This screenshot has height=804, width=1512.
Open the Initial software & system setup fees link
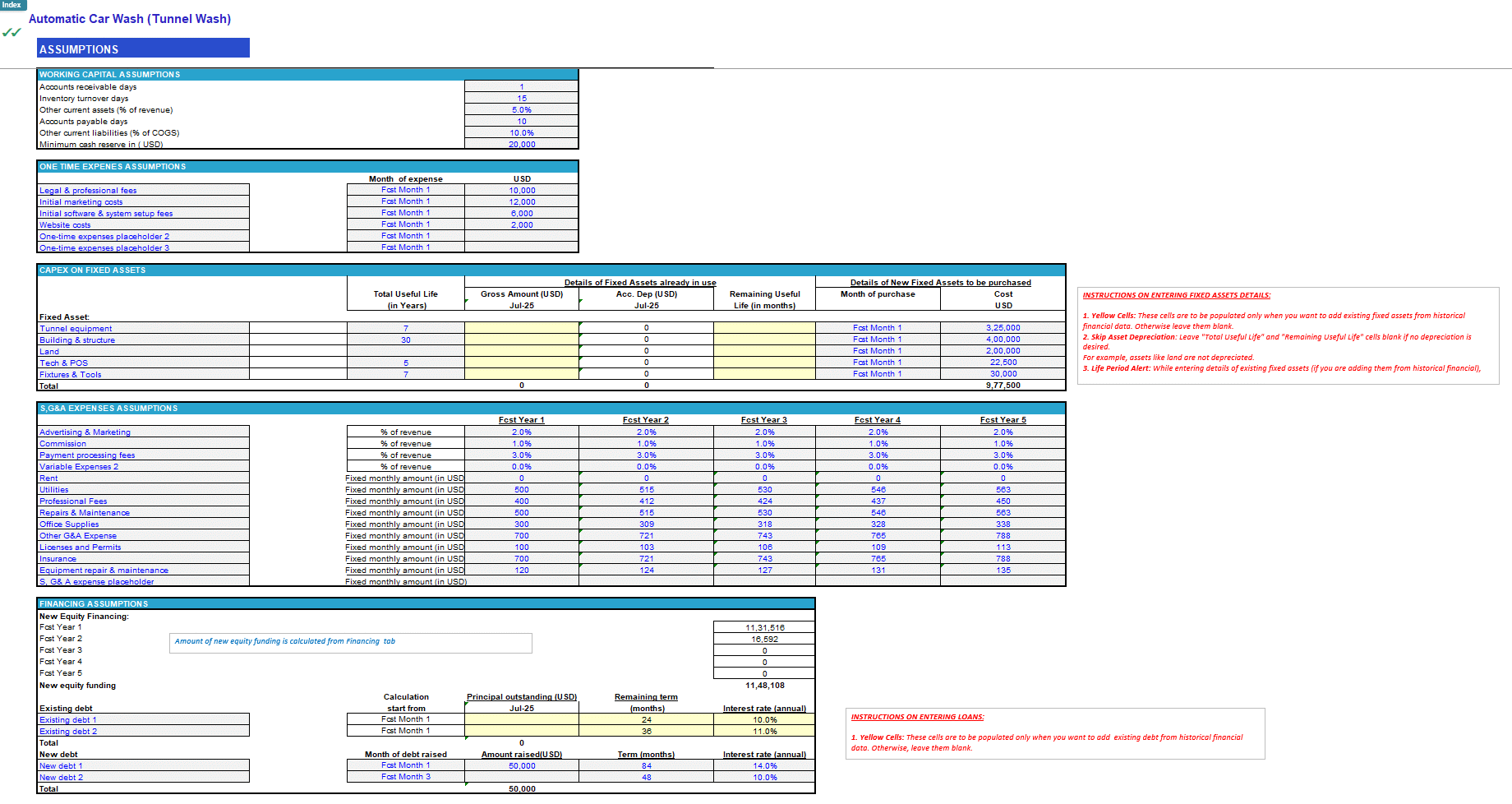coord(106,214)
